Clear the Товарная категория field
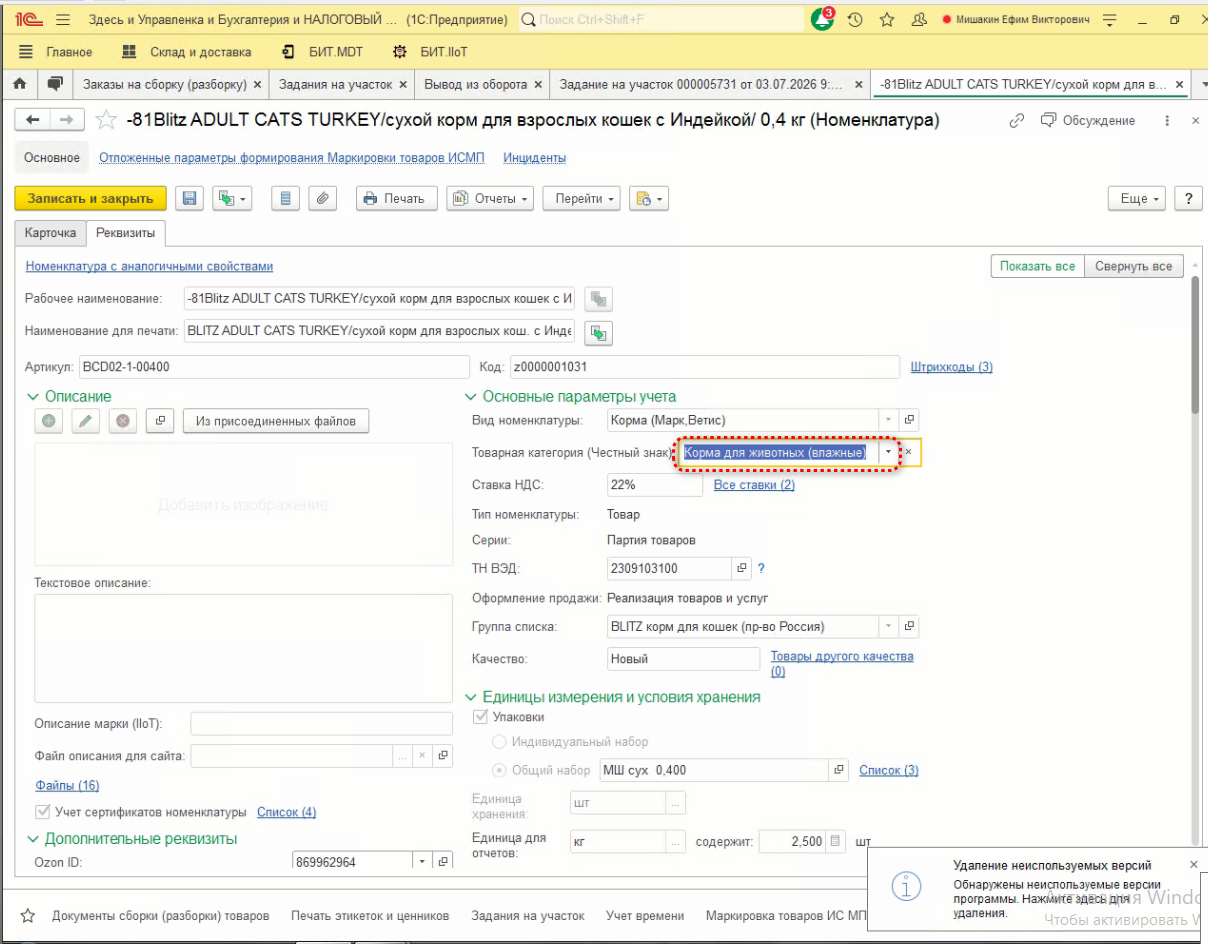 [x=908, y=452]
